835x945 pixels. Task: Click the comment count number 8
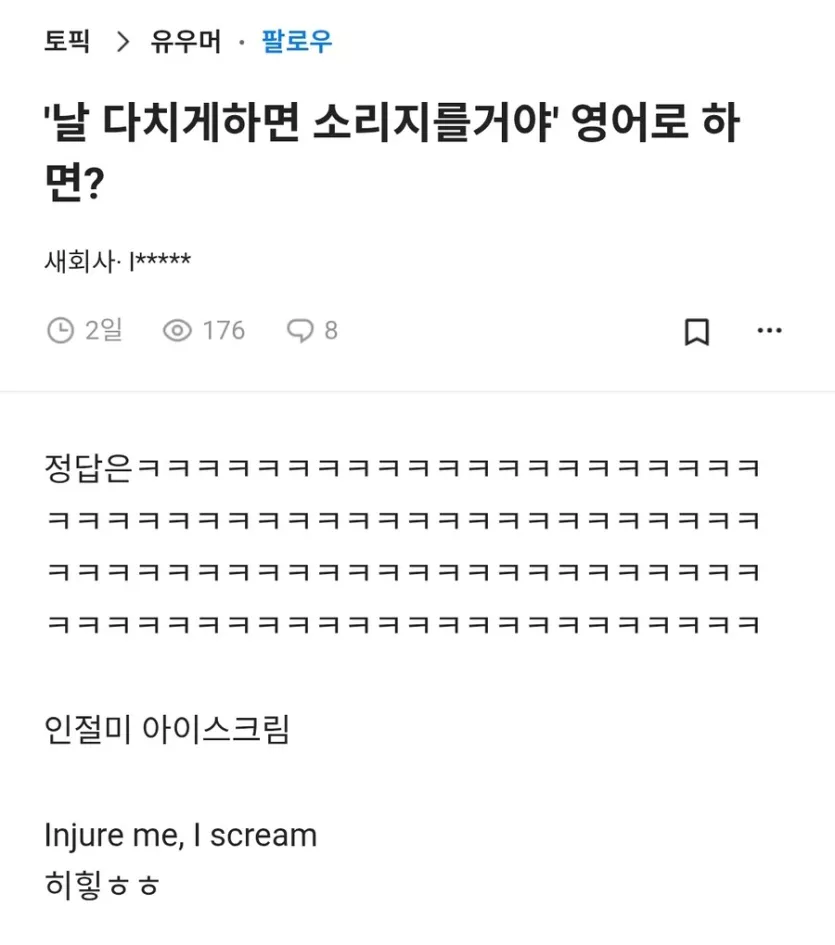[331, 330]
